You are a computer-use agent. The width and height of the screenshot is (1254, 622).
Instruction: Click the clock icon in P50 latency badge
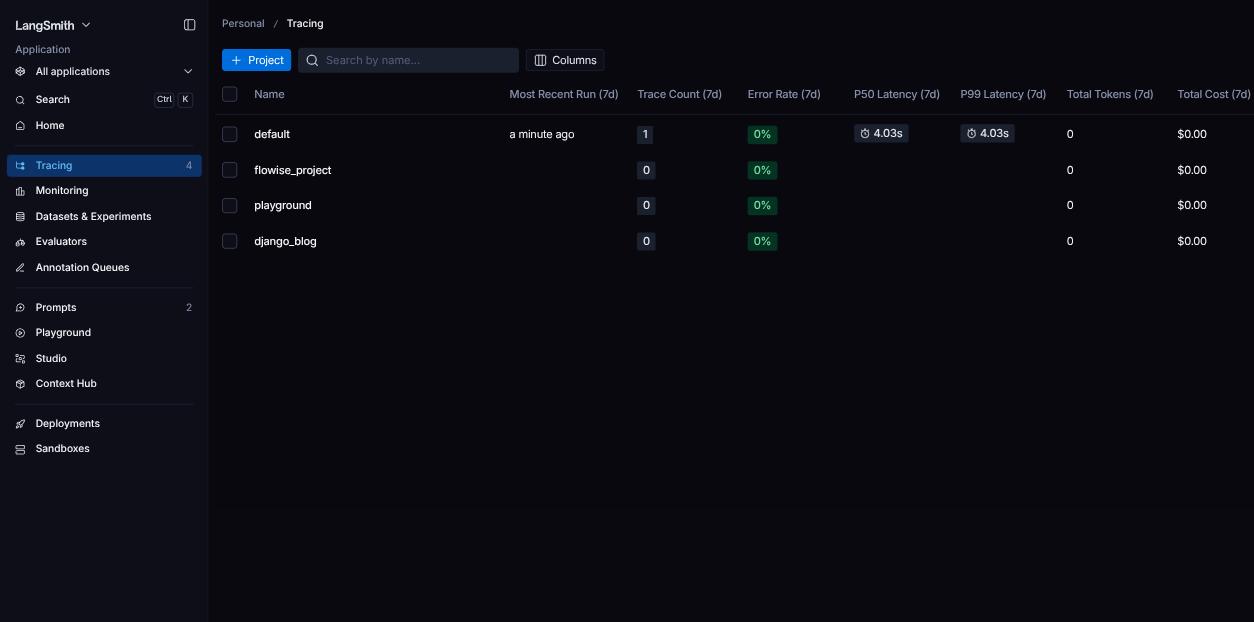pos(865,133)
